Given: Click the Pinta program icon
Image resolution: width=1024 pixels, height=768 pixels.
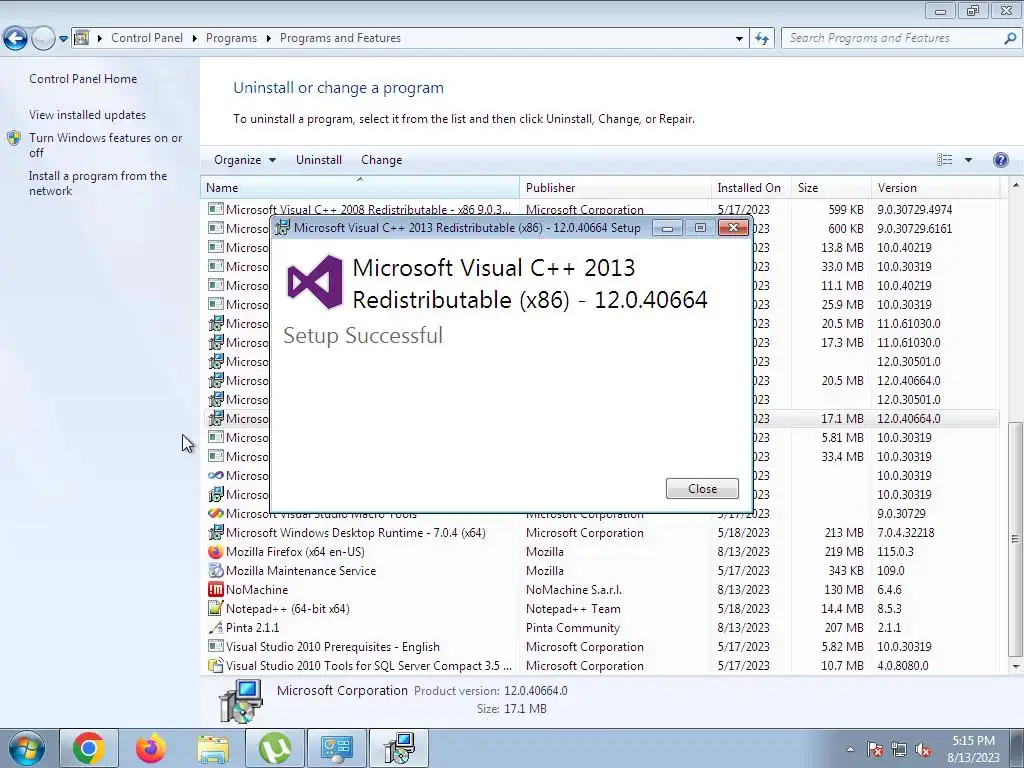Looking at the screenshot, I should click(216, 628).
